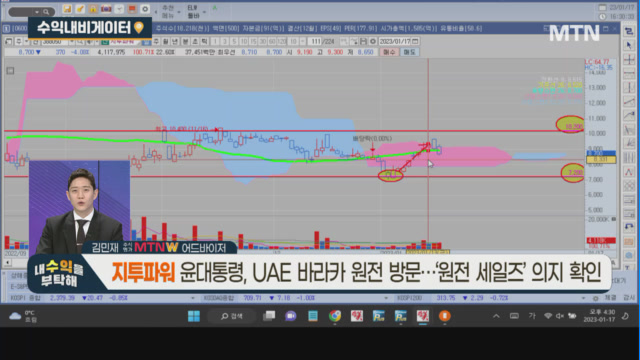
Task: Click the horizontal scrollbar left arrow under chart
Action: point(7,262)
